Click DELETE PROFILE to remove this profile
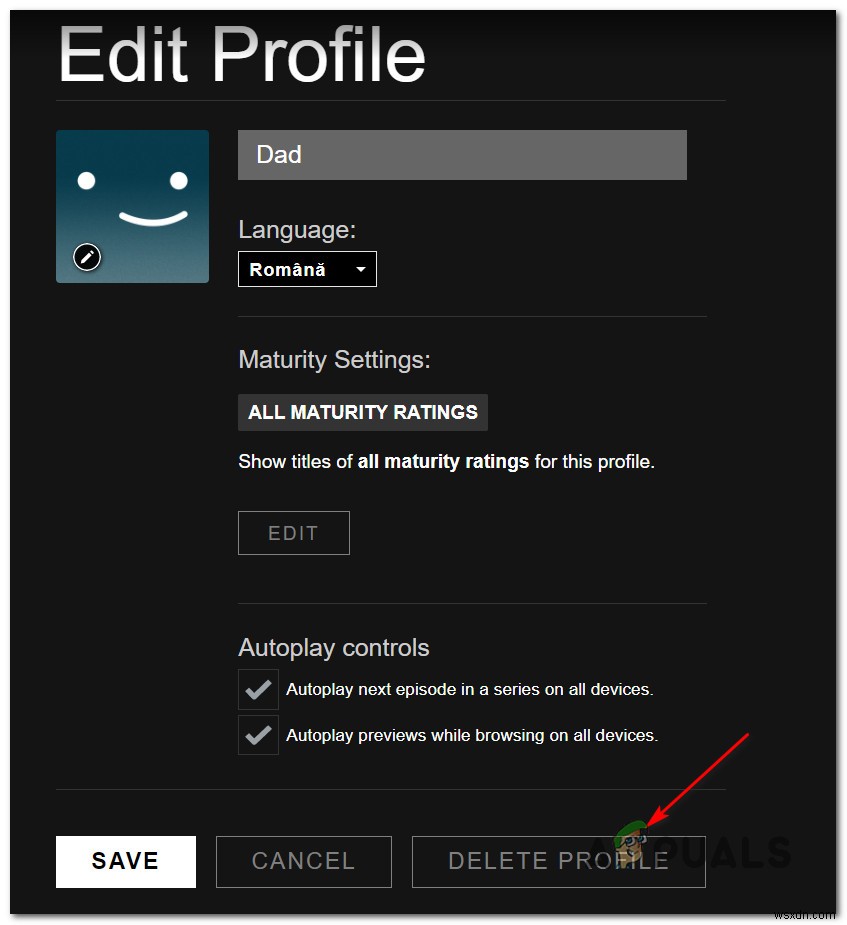Screen dimensions: 847x925 pyautogui.click(x=558, y=861)
